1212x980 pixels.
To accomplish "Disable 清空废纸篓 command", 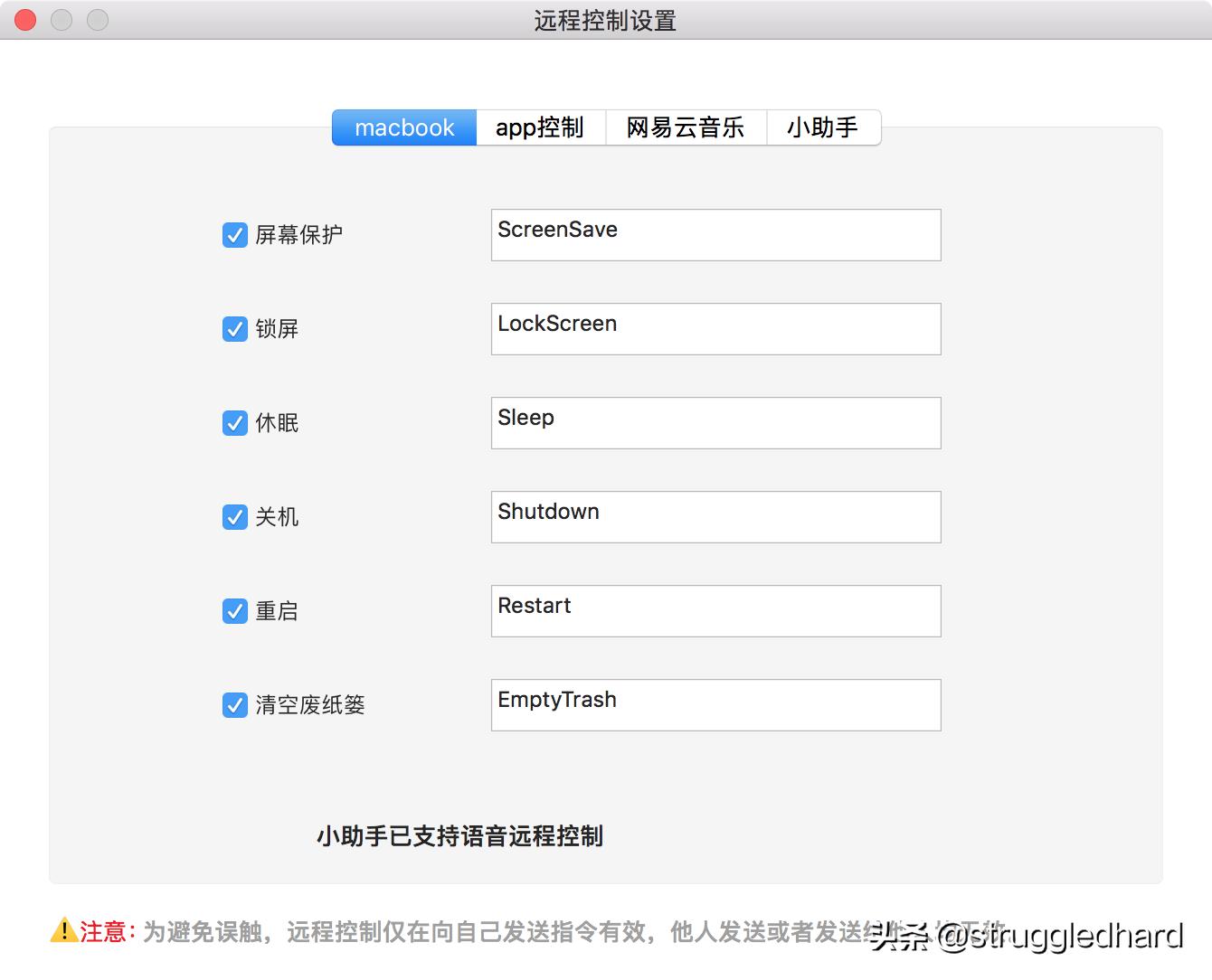I will coord(235,705).
